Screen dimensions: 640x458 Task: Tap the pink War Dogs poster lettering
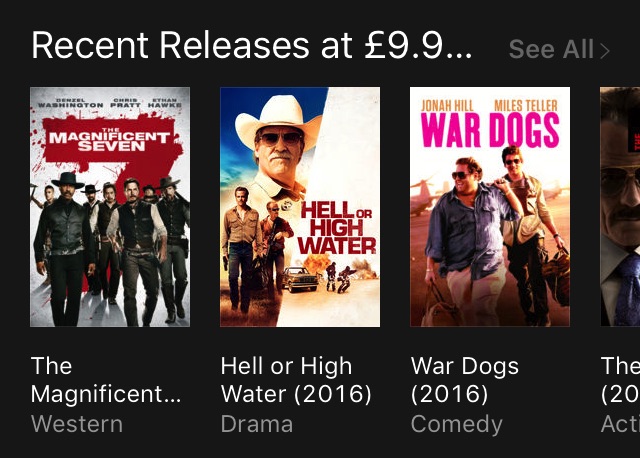(x=490, y=132)
